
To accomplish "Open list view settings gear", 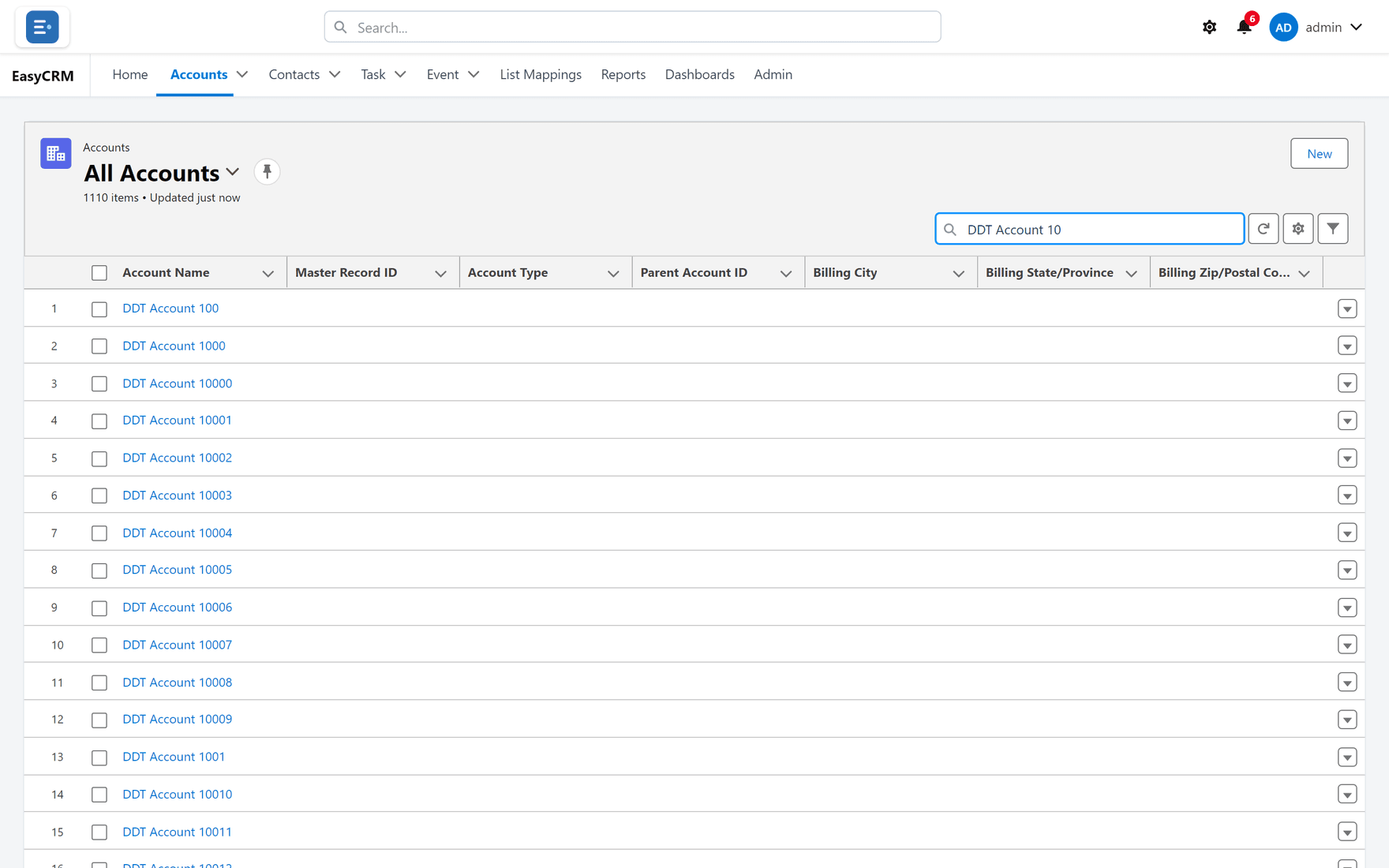I will tap(1297, 229).
